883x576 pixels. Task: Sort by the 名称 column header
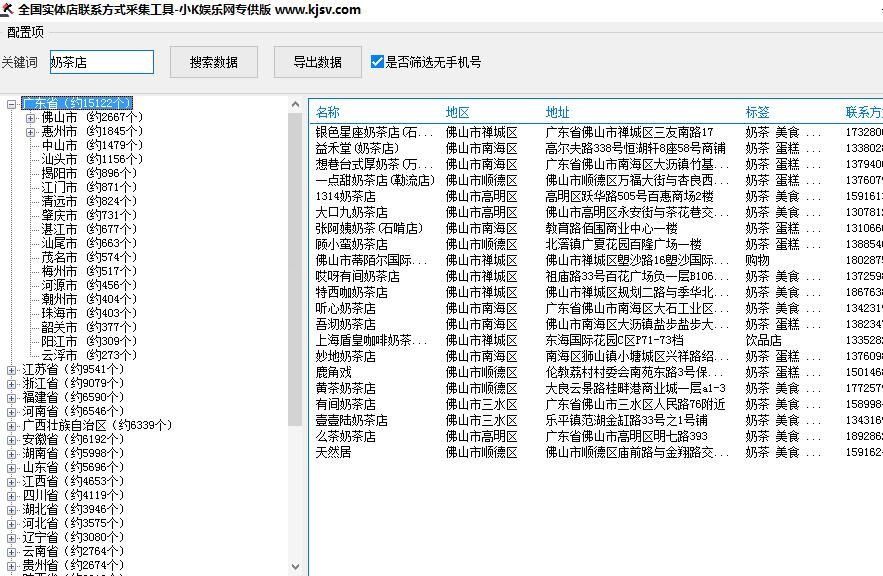(328, 113)
